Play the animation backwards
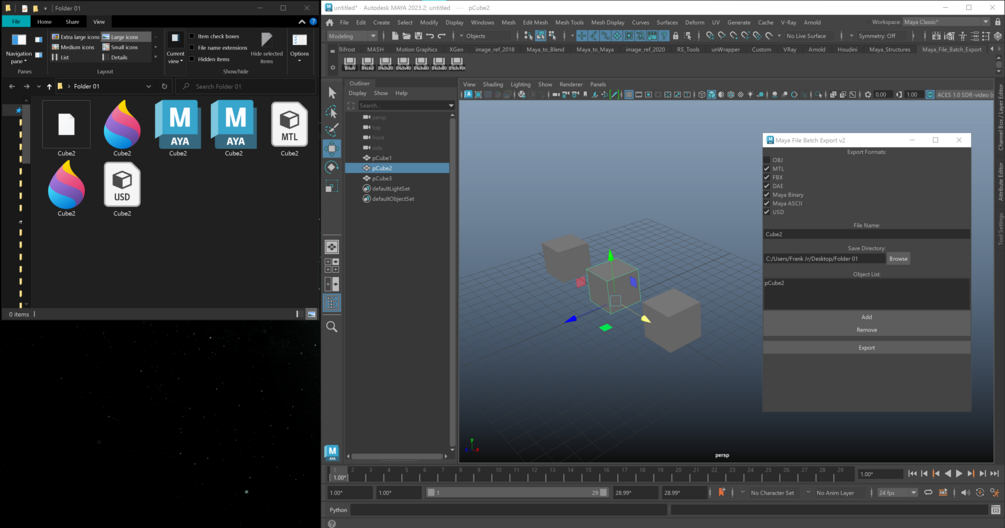Screen dimensions: 1005x528 [x=947, y=474]
